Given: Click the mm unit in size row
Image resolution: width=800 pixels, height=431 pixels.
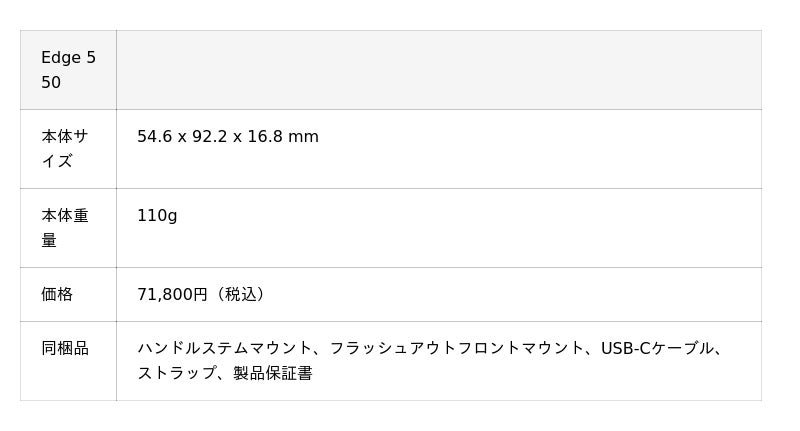Looking at the screenshot, I should click(x=304, y=137).
